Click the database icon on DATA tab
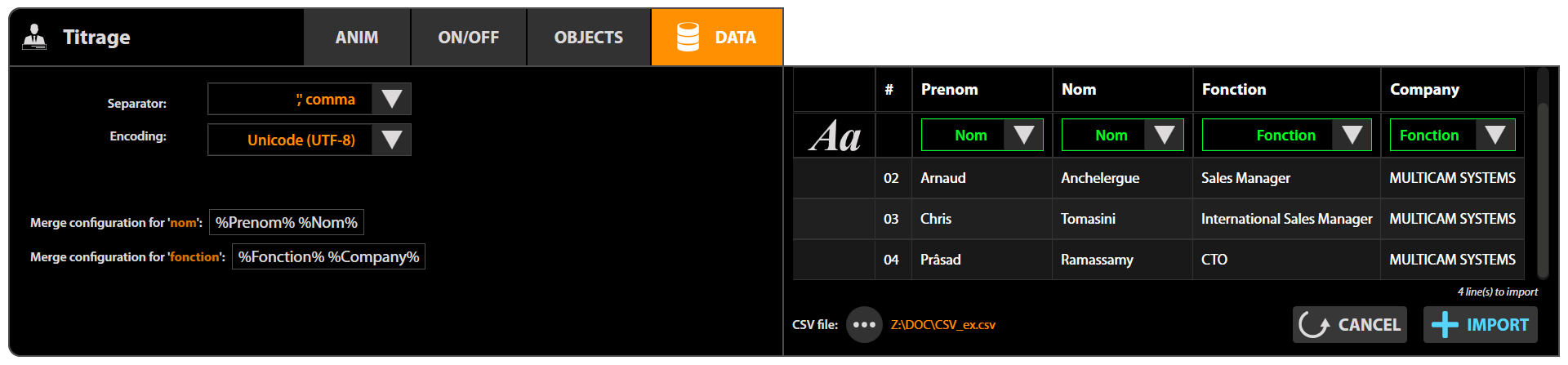The width and height of the screenshot is (1568, 365). [688, 37]
